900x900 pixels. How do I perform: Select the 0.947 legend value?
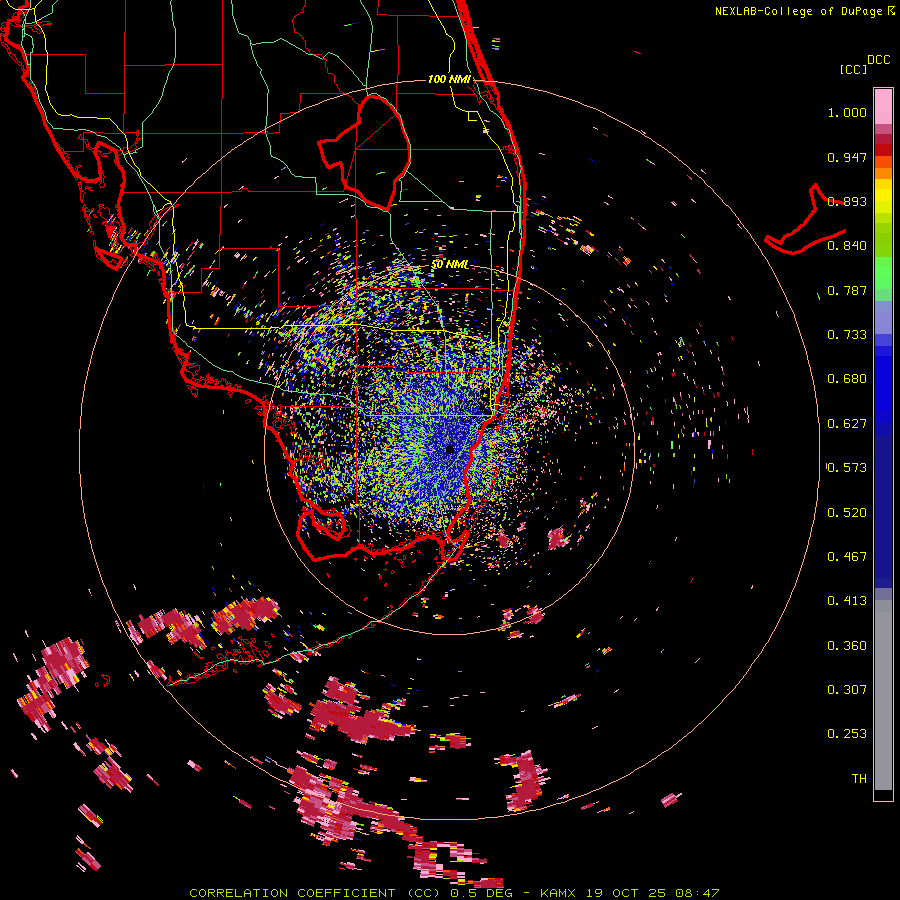847,157
